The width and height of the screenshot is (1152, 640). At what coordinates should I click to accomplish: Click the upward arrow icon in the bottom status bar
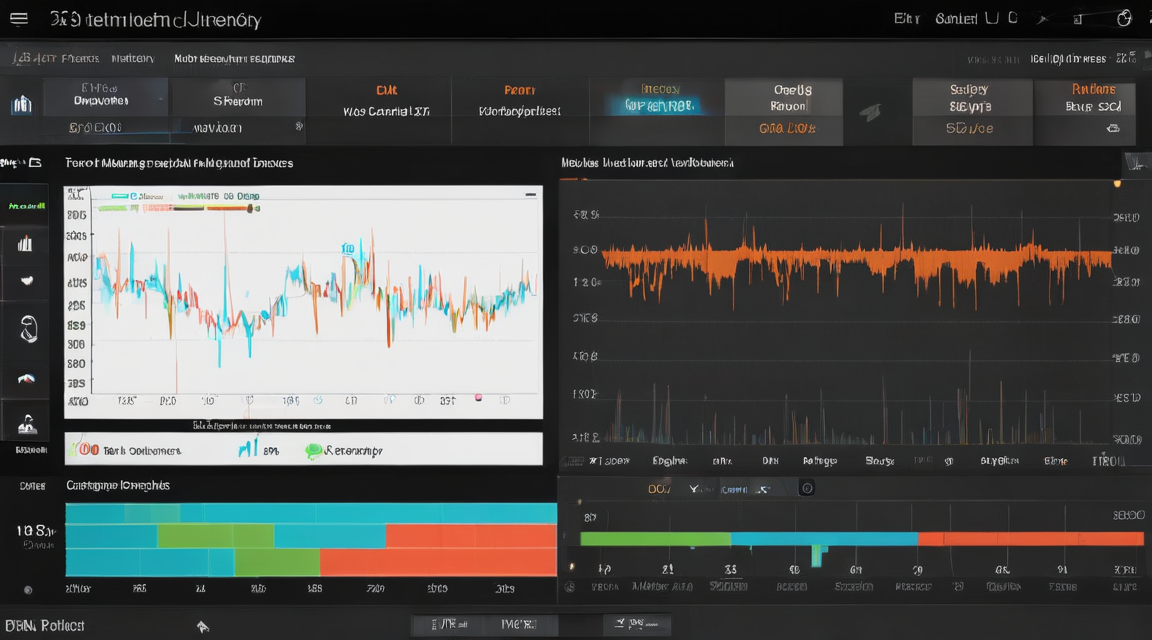point(203,626)
